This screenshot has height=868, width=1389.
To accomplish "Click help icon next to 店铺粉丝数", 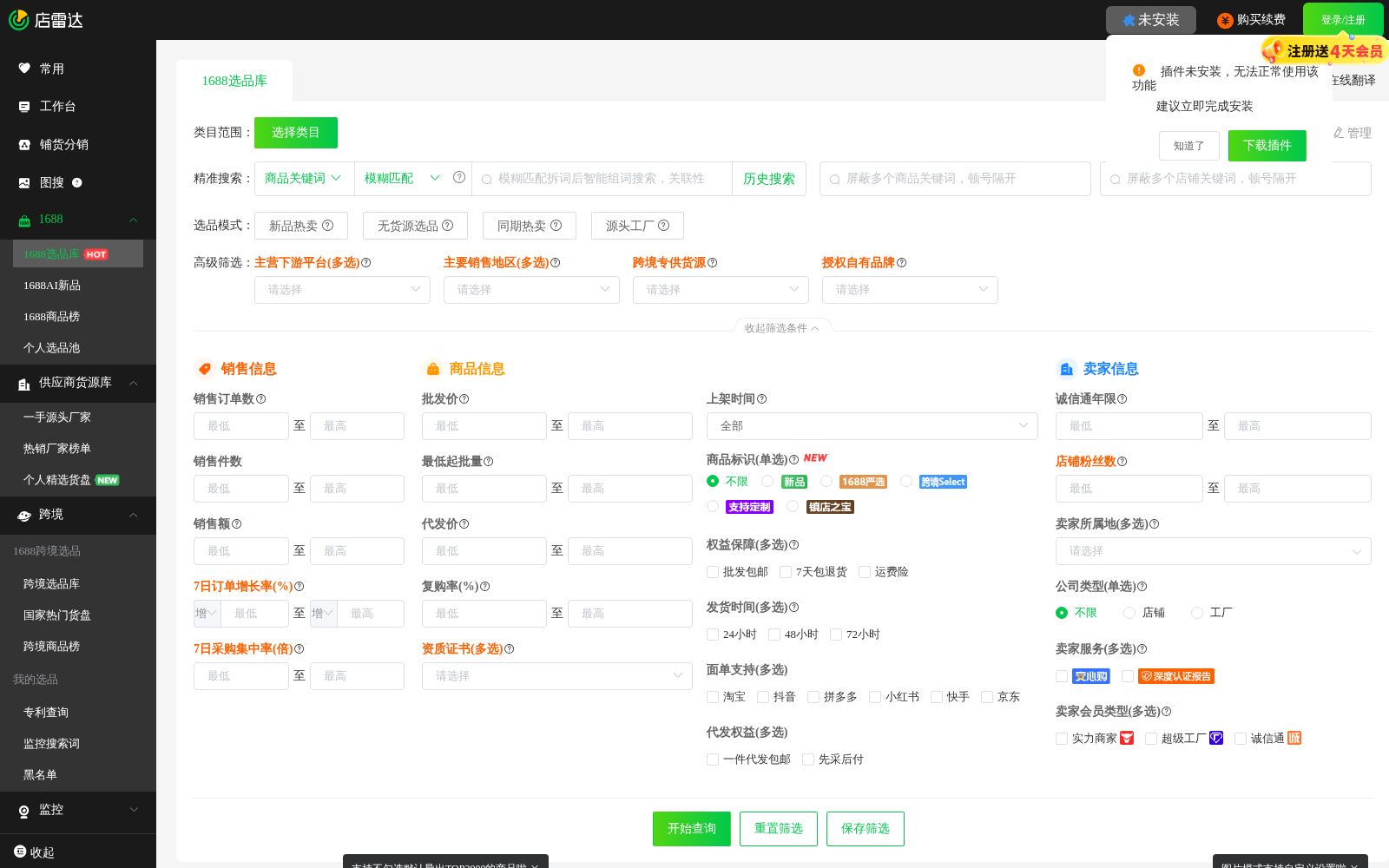I will pyautogui.click(x=1122, y=462).
